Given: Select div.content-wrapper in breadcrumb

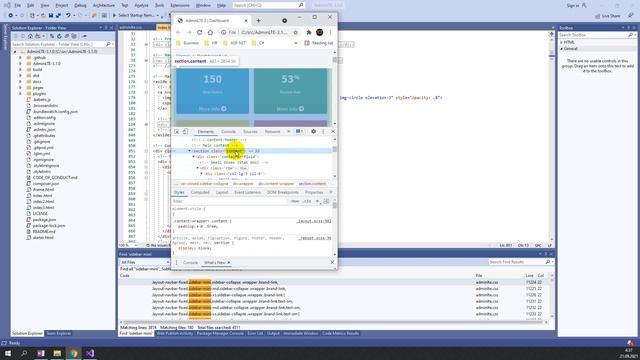Looking at the screenshot, I should coord(276,184).
